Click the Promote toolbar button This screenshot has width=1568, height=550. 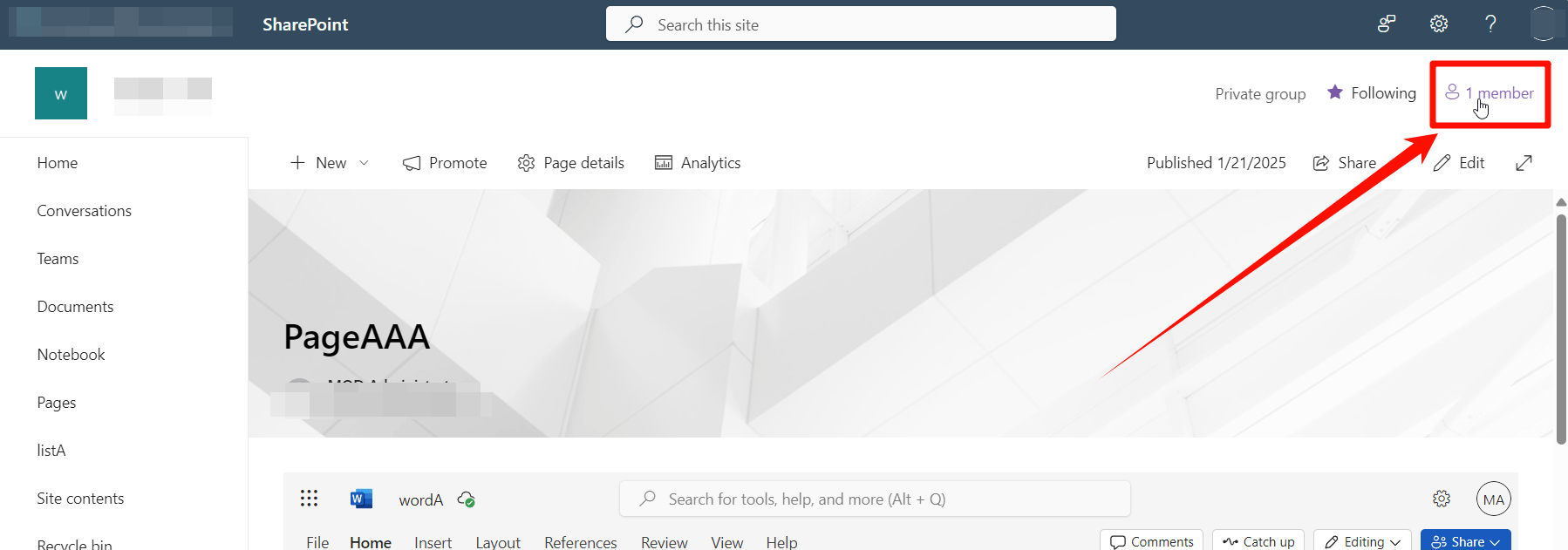(445, 163)
